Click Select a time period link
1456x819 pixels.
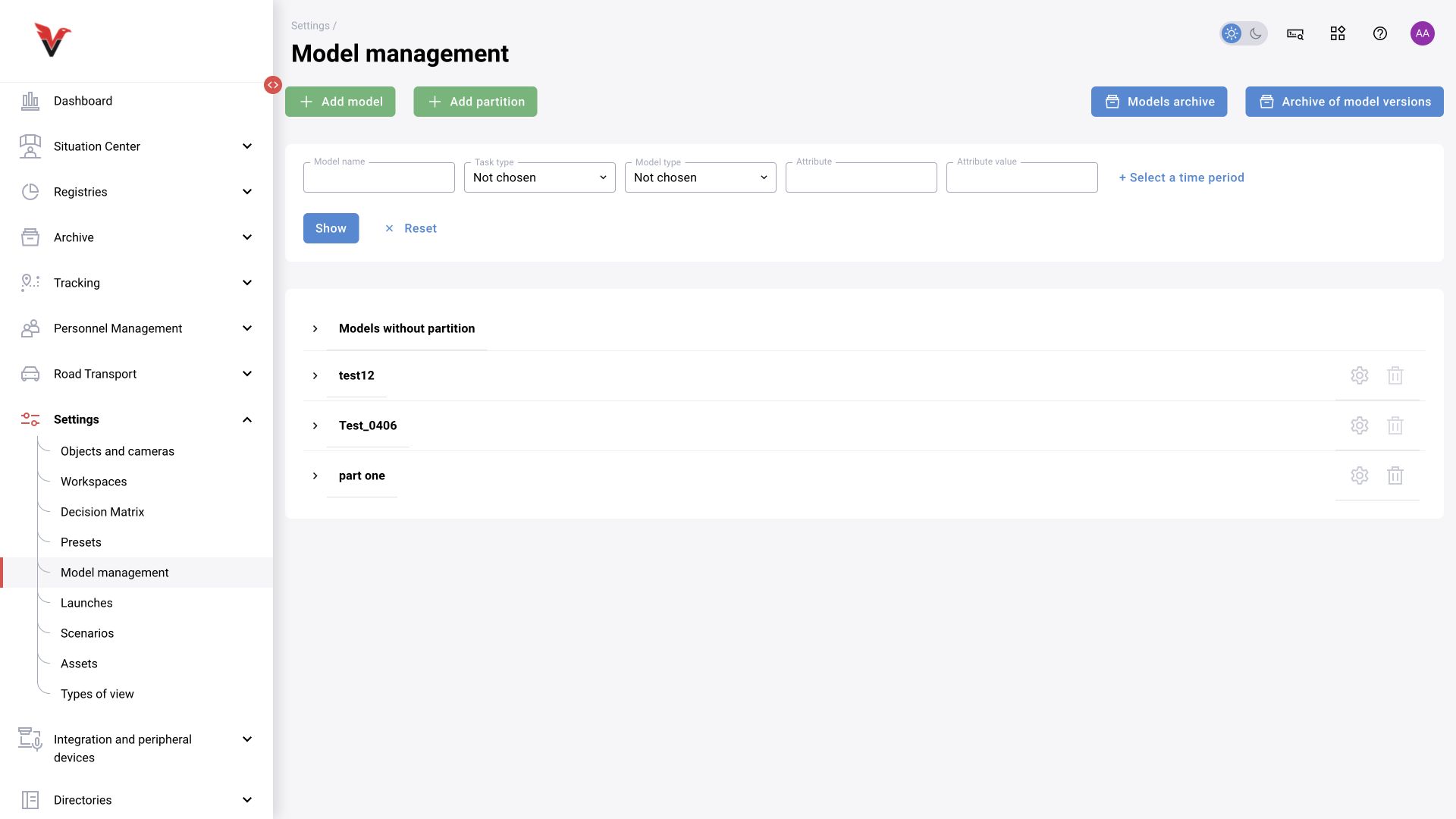(x=1181, y=177)
